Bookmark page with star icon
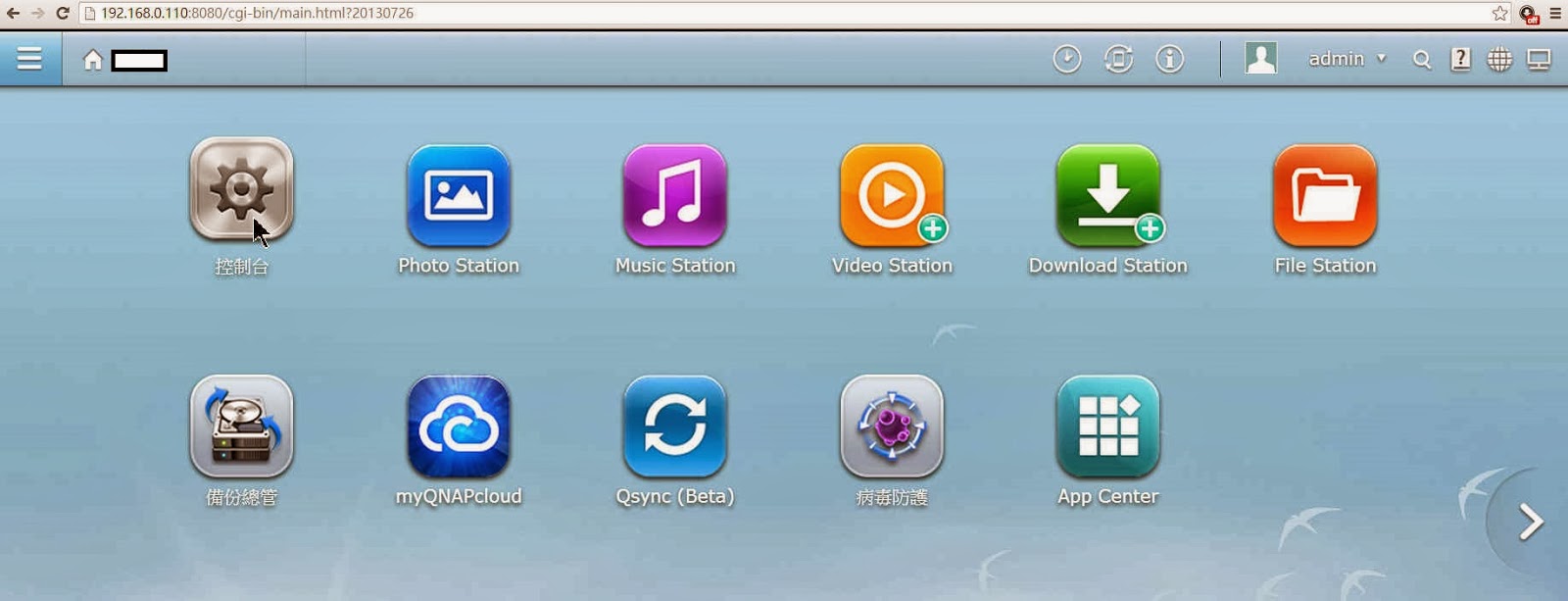This screenshot has width=1568, height=601. pos(1500,13)
